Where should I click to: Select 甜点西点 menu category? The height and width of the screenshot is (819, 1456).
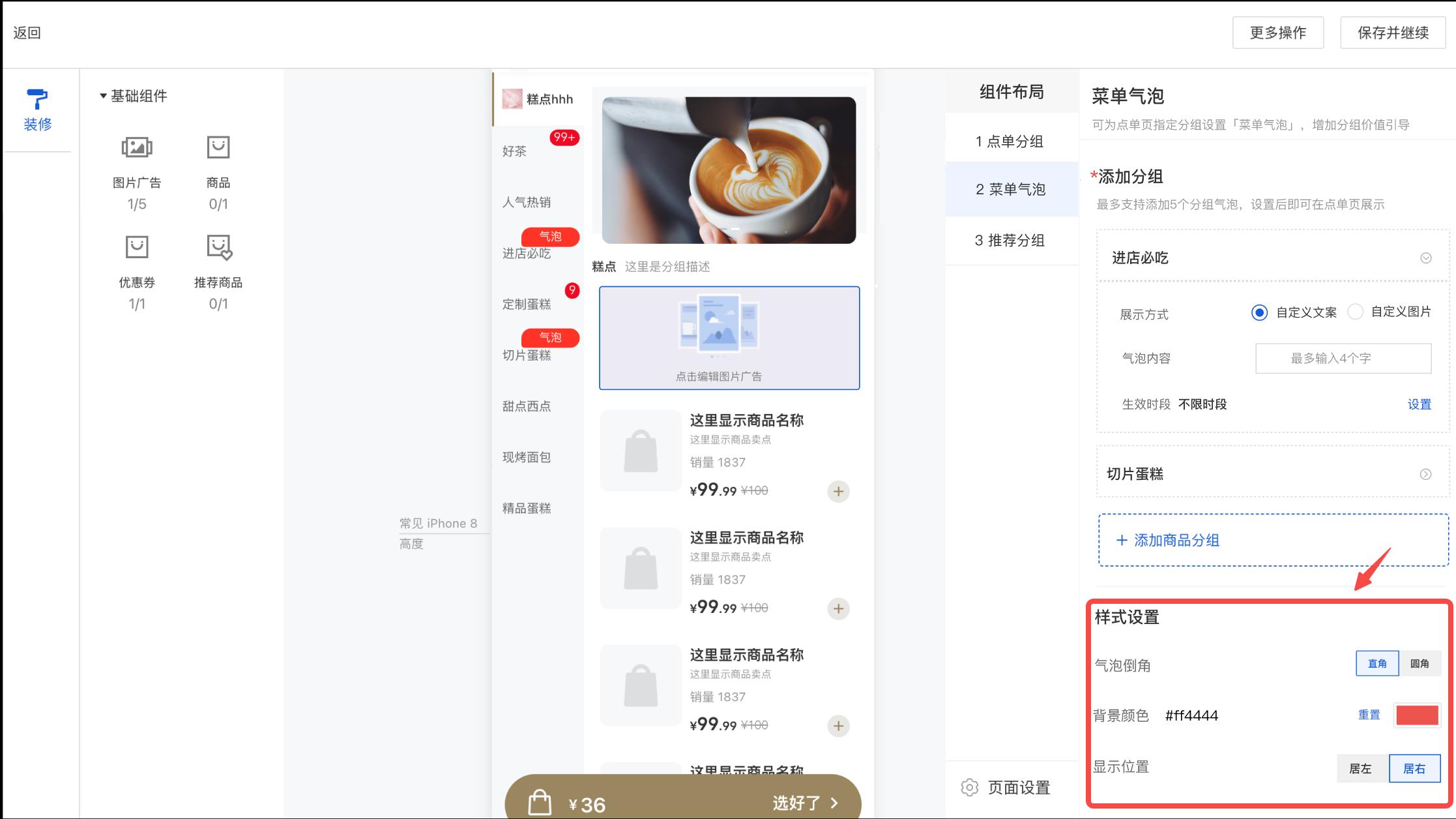(x=527, y=406)
